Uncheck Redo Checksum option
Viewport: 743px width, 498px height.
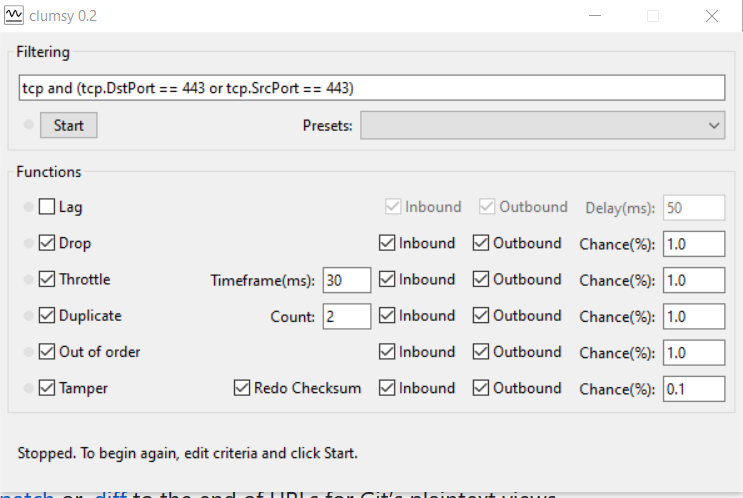(x=242, y=388)
